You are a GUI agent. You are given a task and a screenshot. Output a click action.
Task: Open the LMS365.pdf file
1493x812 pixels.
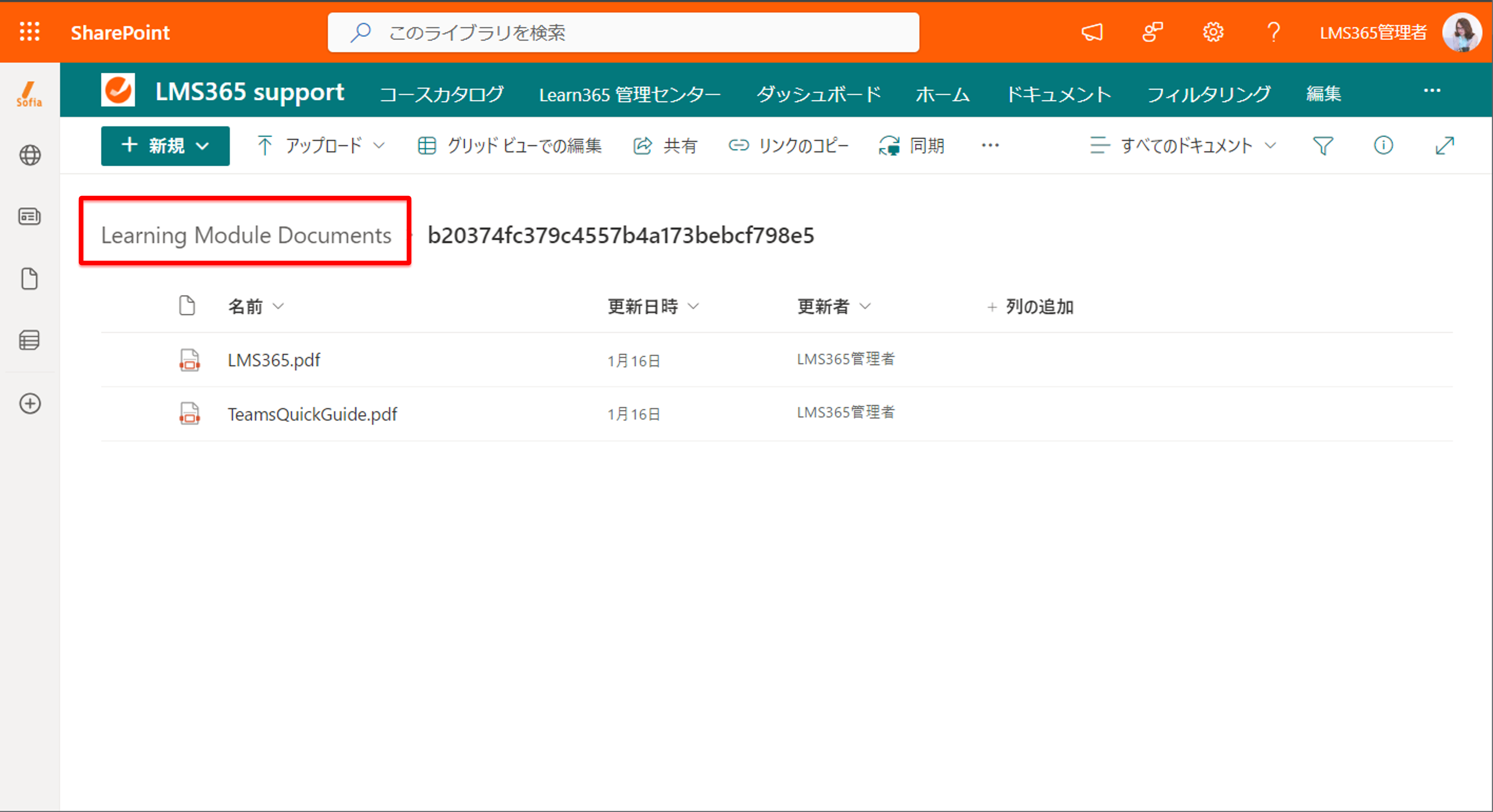tap(274, 360)
